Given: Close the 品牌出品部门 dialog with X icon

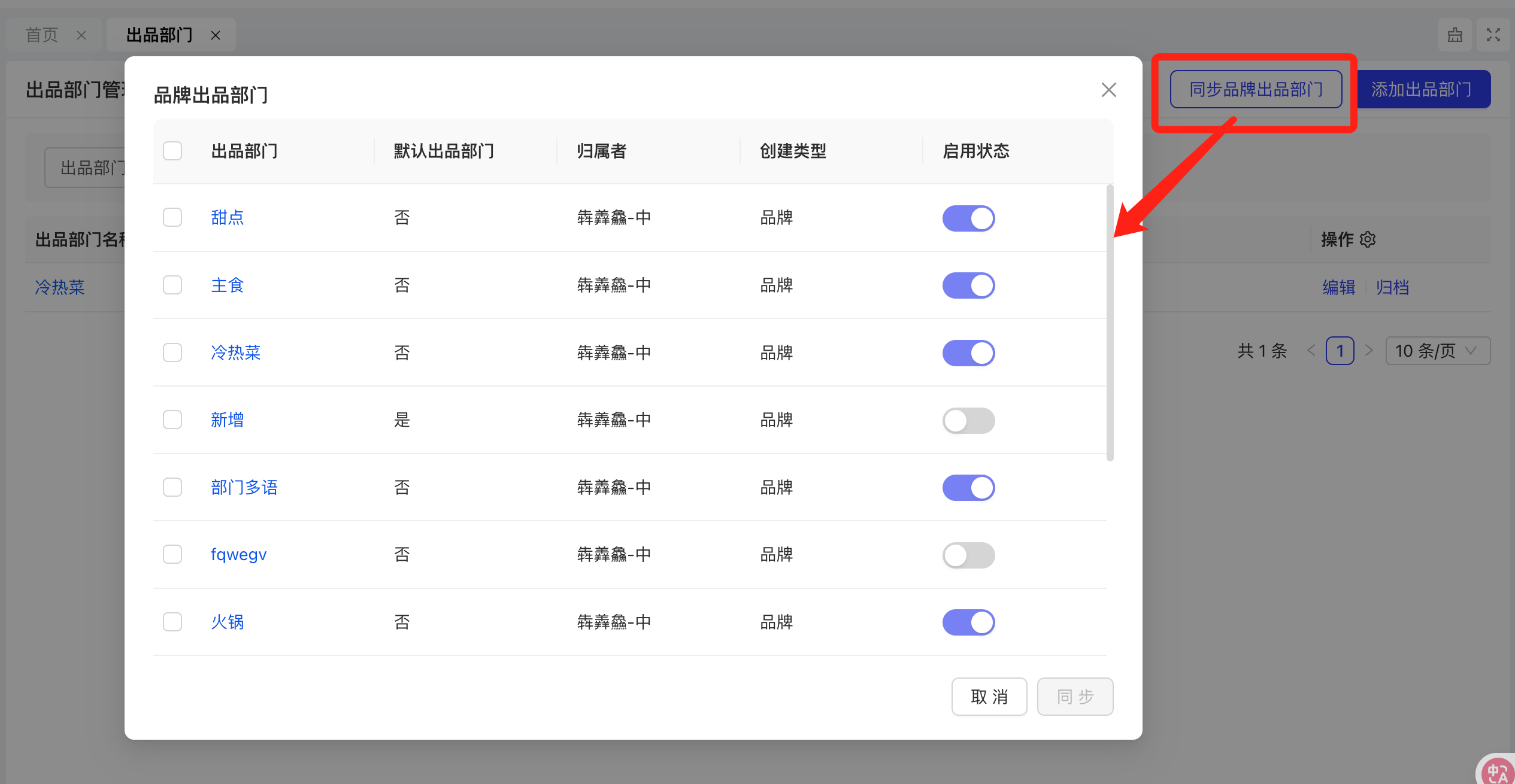Looking at the screenshot, I should [x=1108, y=90].
